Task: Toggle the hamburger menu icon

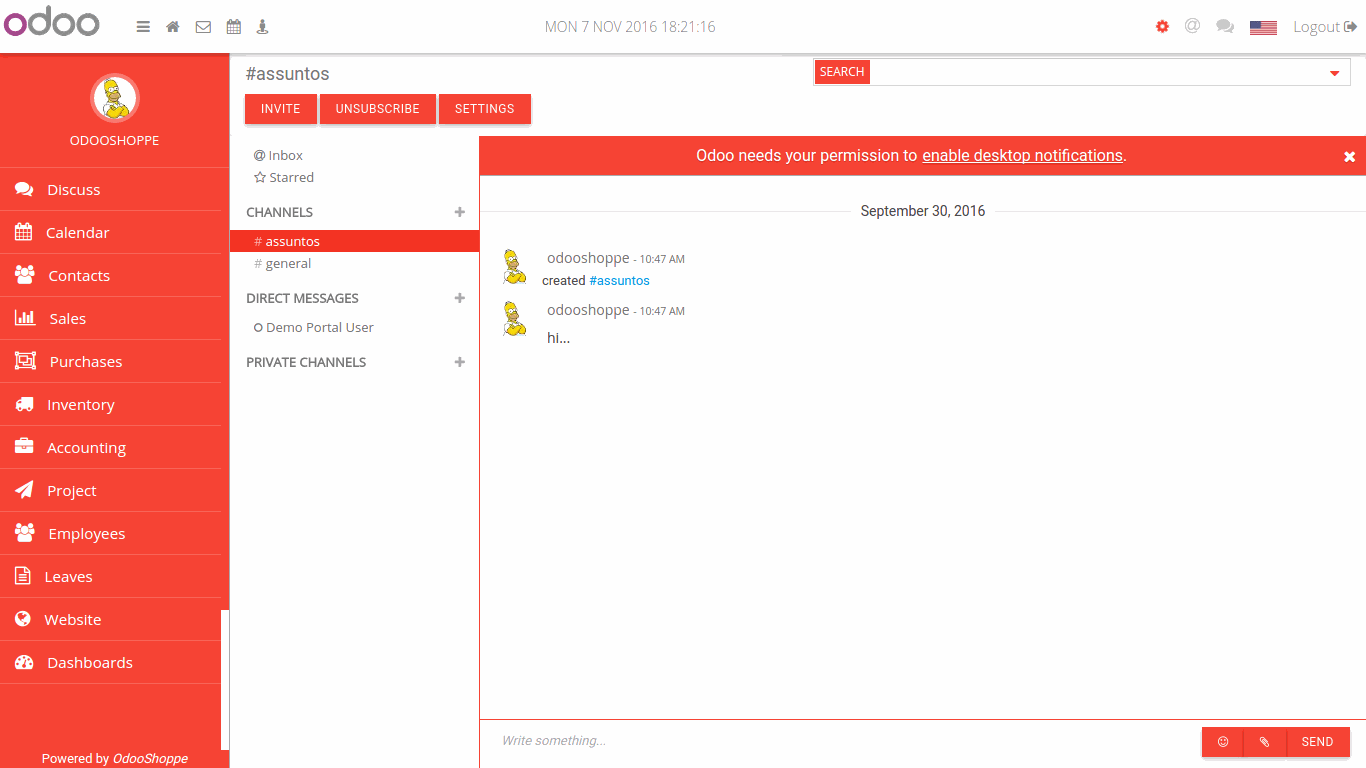Action: [143, 27]
